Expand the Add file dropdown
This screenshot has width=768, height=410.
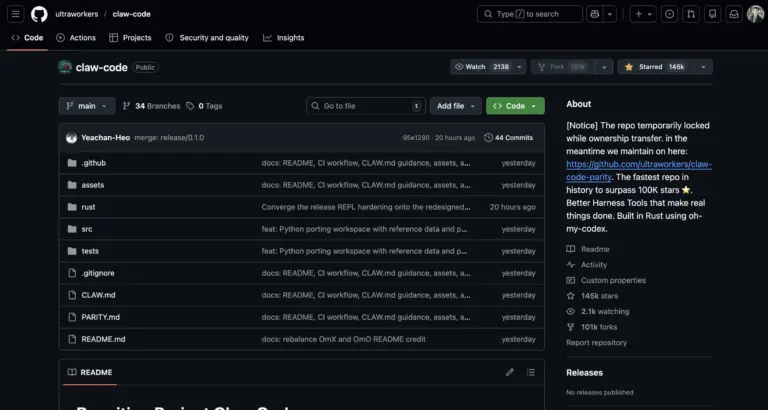(455, 106)
